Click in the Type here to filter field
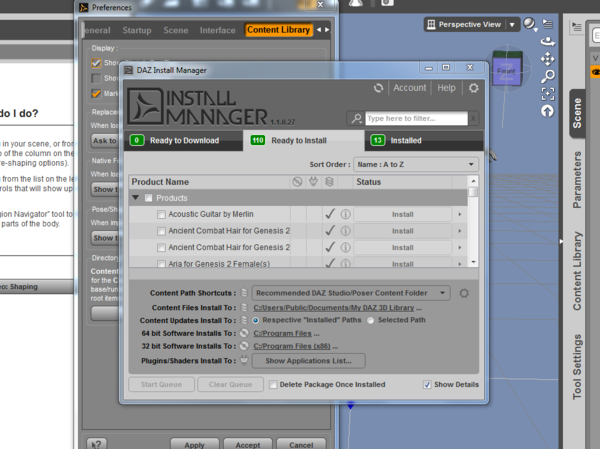Image resolution: width=600 pixels, height=449 pixels. coord(416,118)
